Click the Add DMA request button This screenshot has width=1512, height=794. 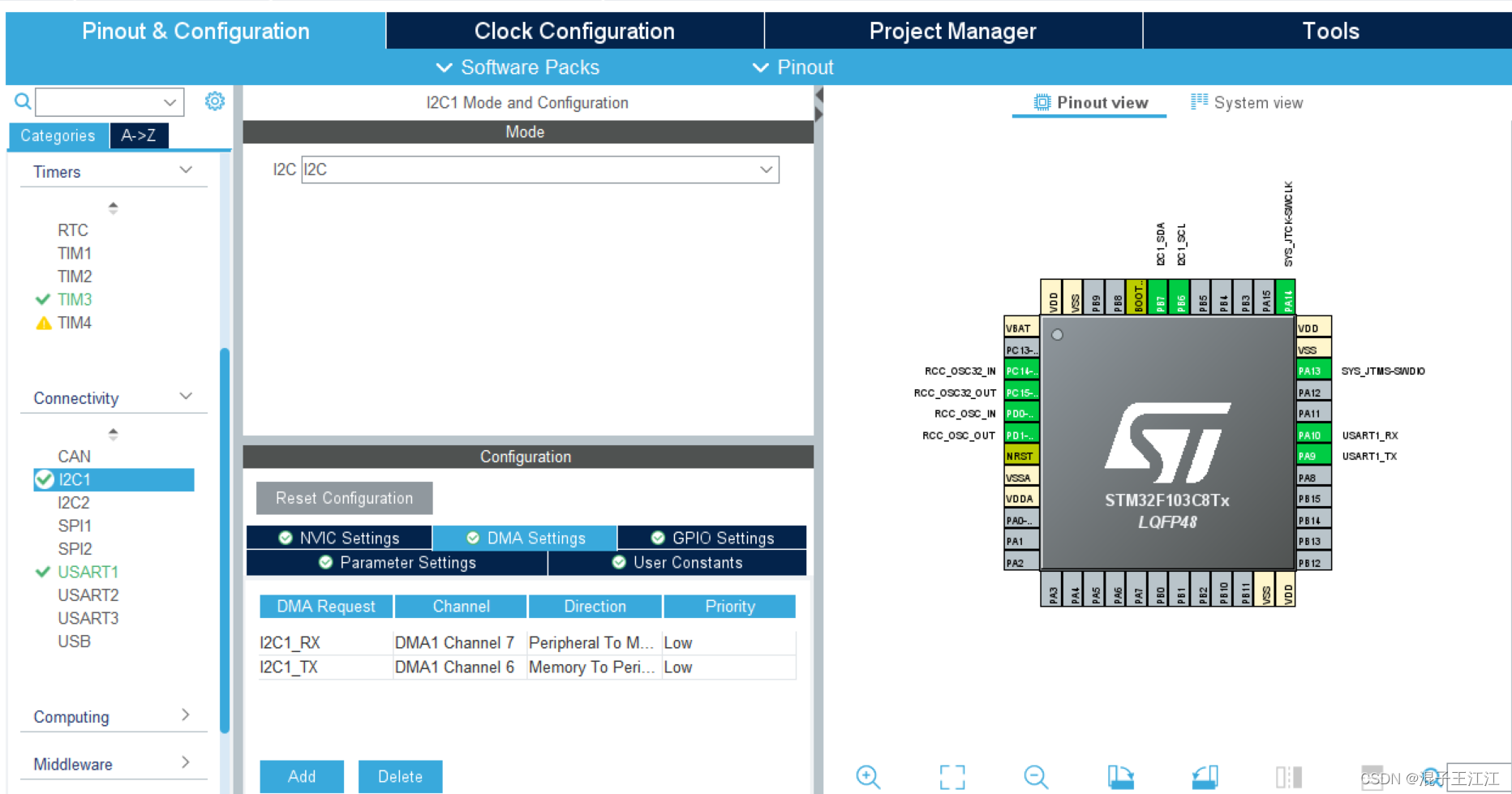(x=302, y=776)
